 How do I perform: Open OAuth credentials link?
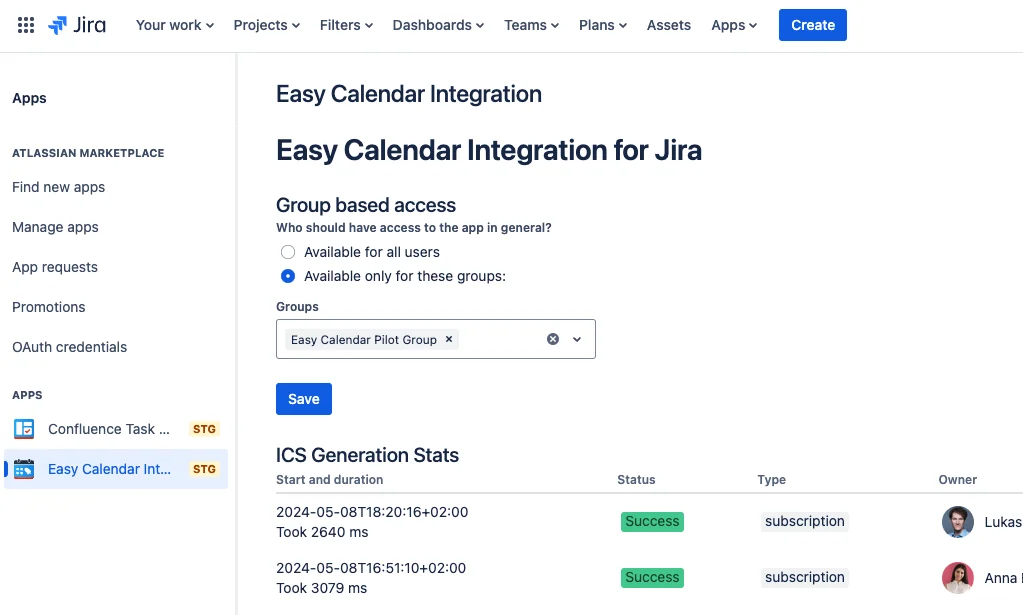[x=70, y=347]
